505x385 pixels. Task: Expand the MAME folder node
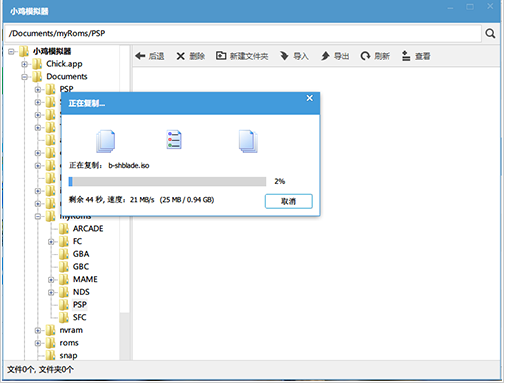coord(51,280)
